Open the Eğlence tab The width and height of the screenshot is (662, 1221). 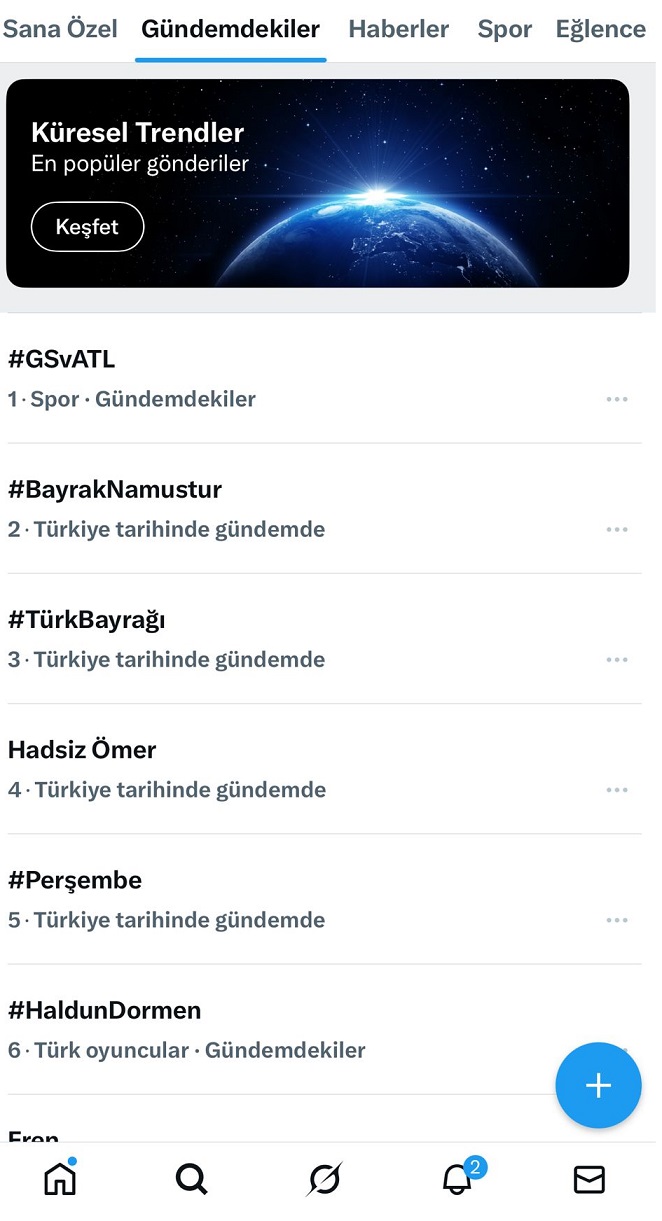600,29
